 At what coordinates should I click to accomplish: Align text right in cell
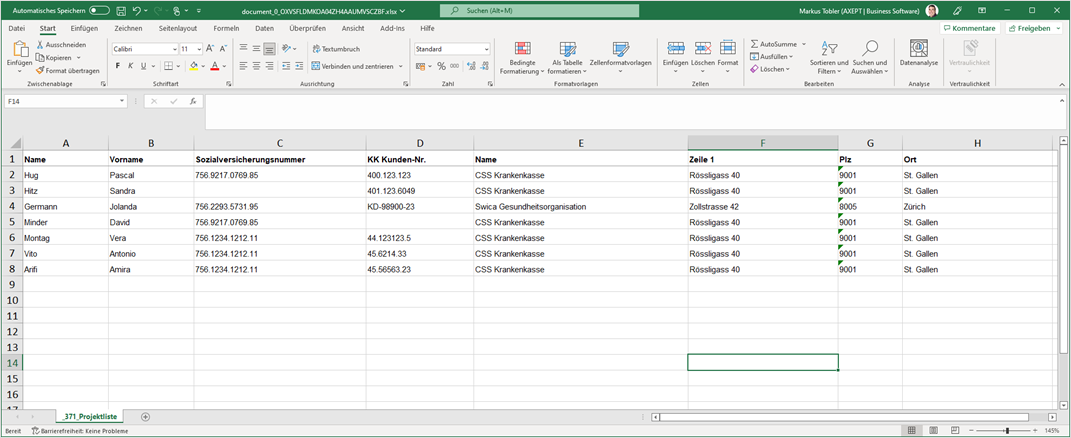click(x=269, y=66)
